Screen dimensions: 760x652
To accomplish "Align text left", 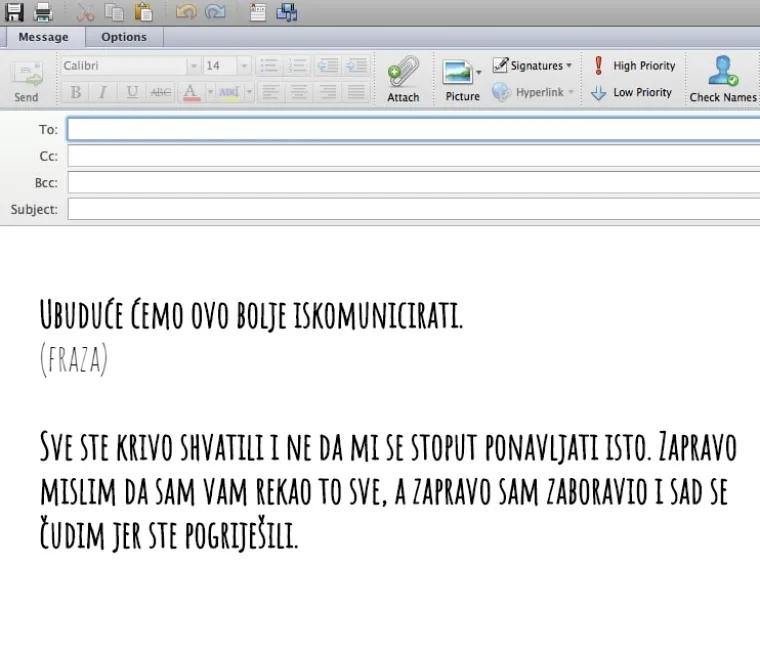I will click(270, 92).
